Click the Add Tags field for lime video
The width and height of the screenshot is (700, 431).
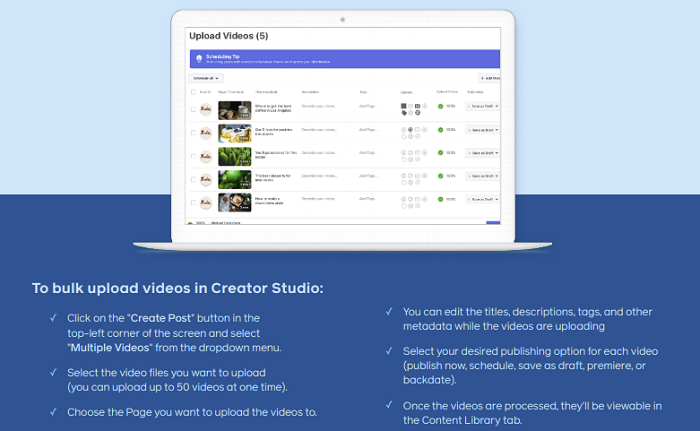(368, 176)
